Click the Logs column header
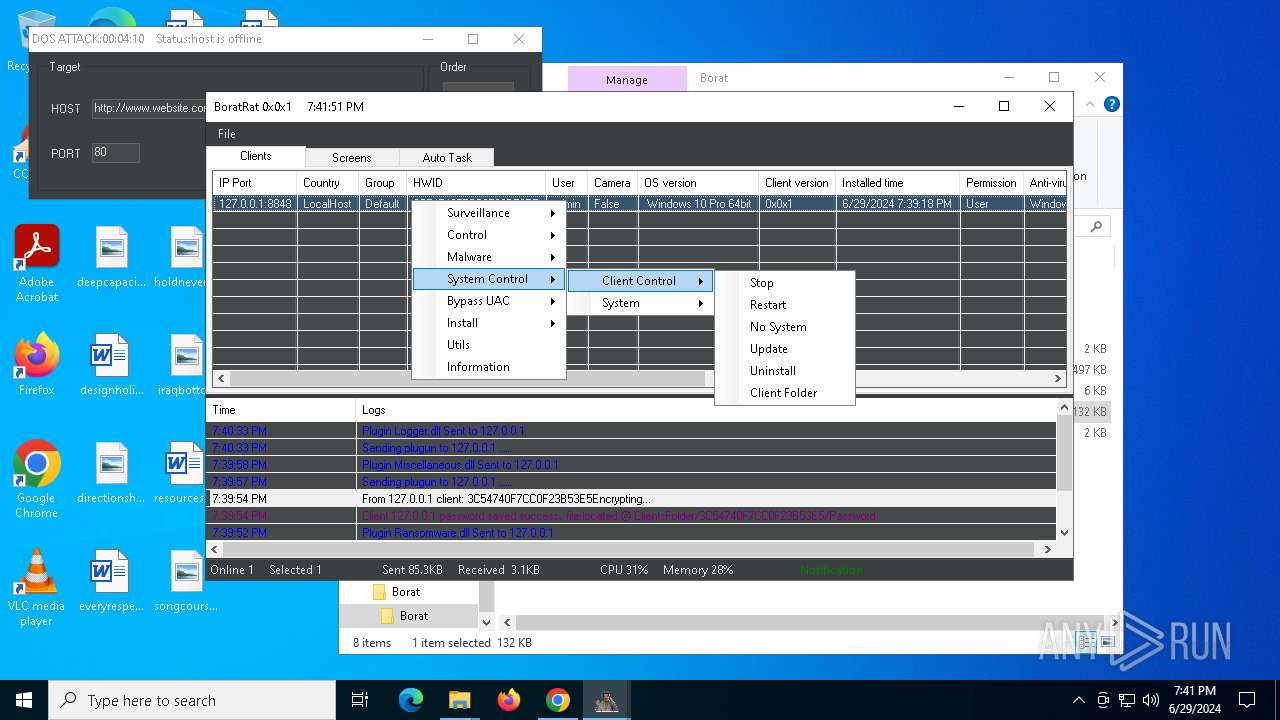 point(706,410)
